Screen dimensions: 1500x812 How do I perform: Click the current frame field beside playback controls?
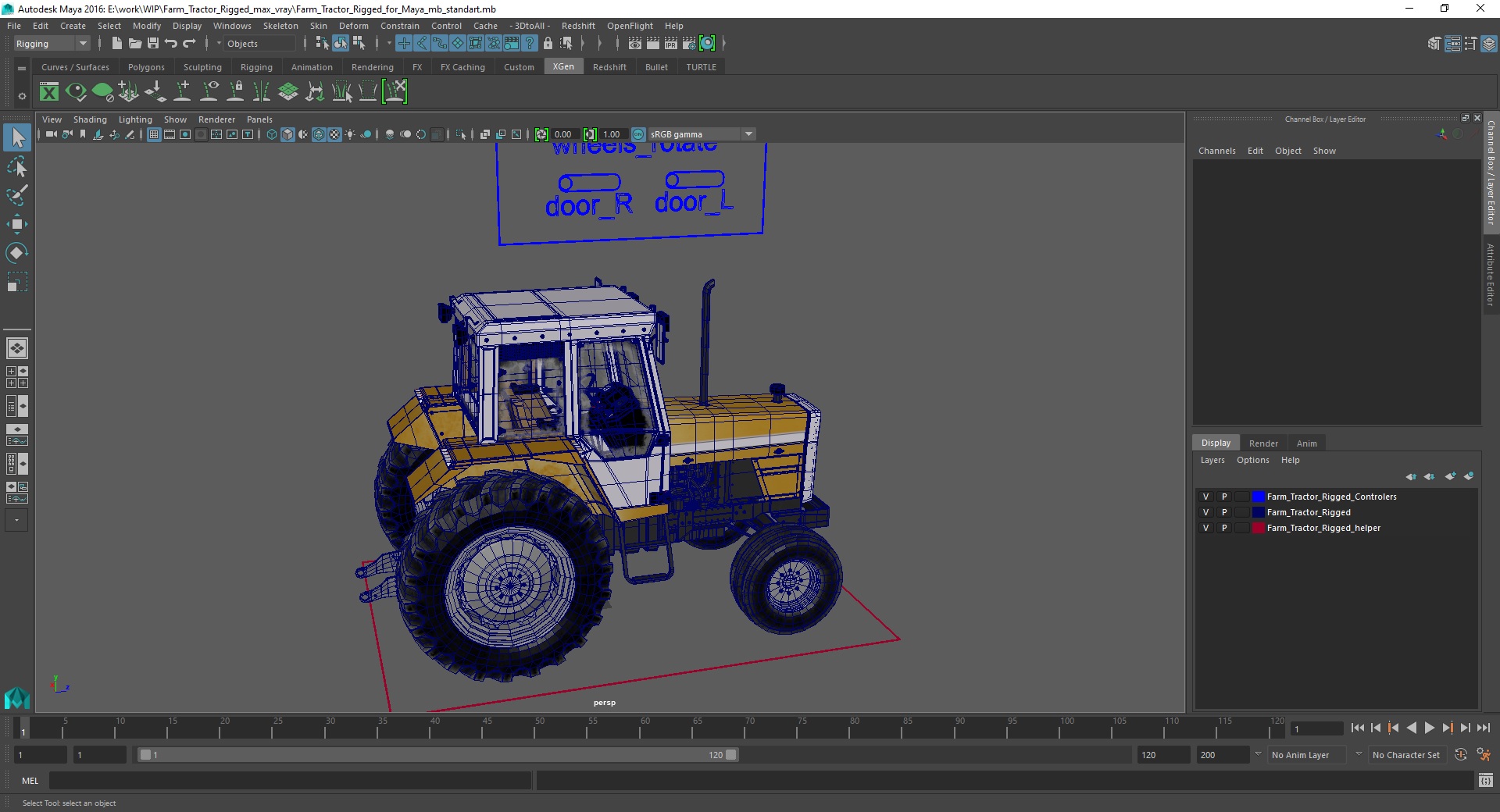point(1316,728)
